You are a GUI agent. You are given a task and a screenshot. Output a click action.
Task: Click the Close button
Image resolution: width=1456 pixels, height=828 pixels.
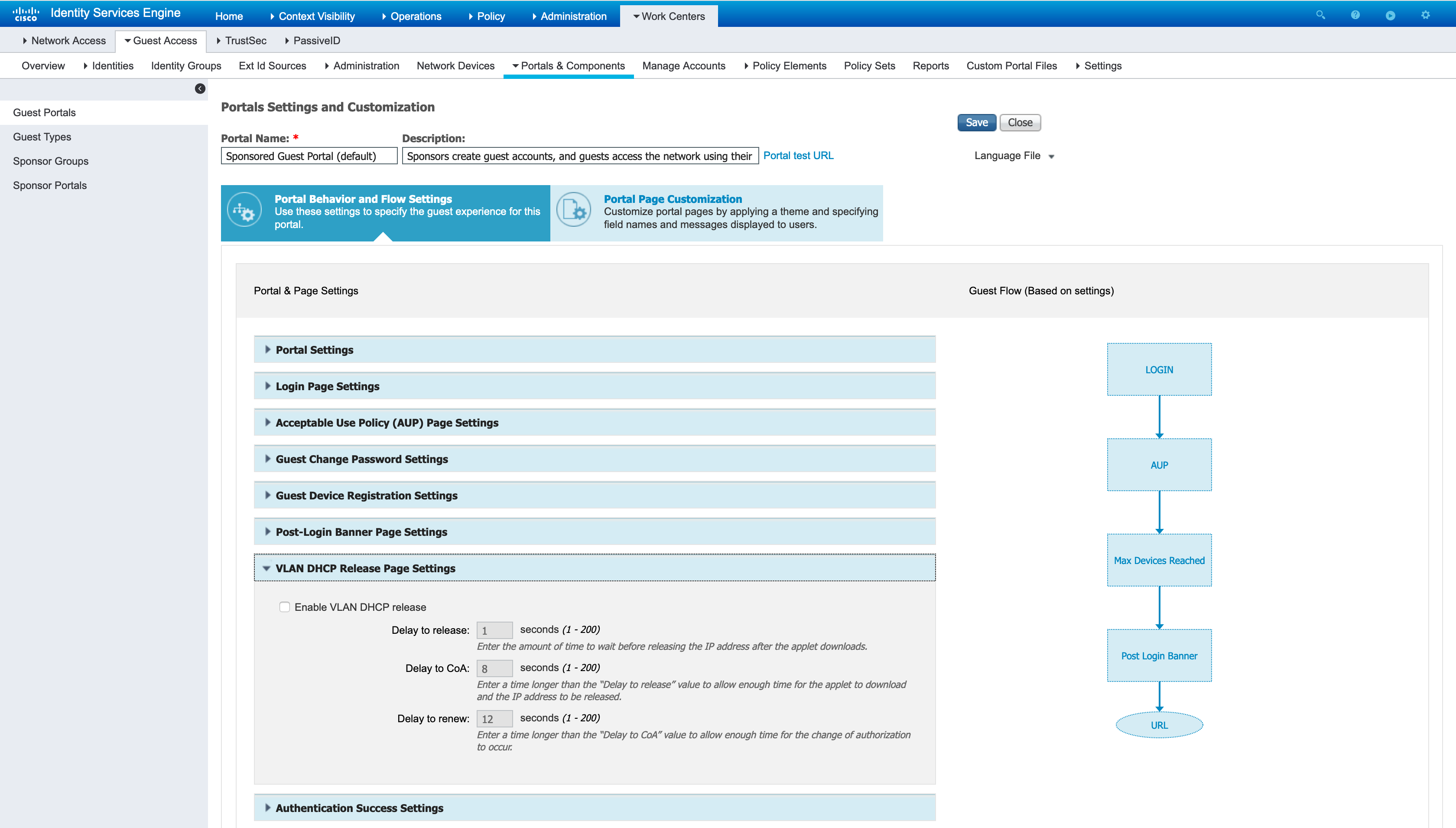coord(1020,122)
